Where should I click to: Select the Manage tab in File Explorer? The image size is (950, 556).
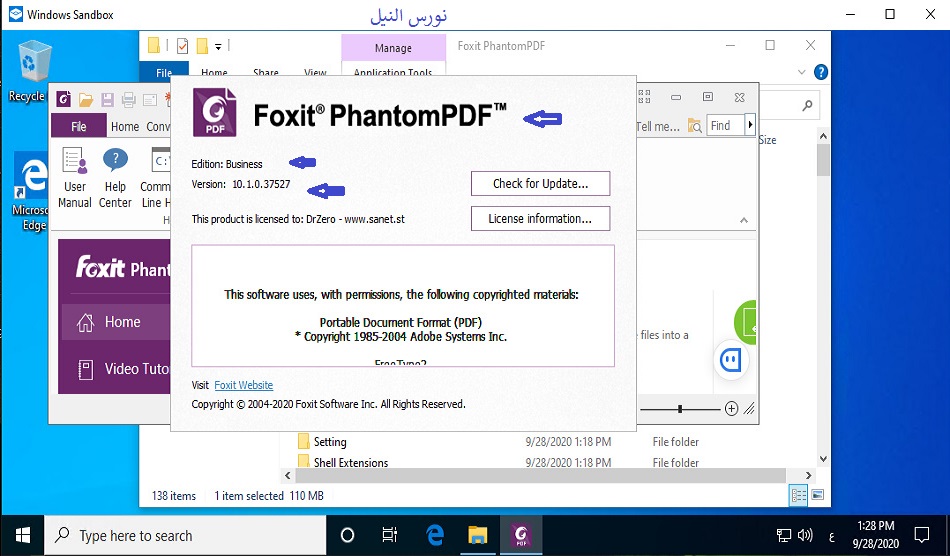(393, 48)
